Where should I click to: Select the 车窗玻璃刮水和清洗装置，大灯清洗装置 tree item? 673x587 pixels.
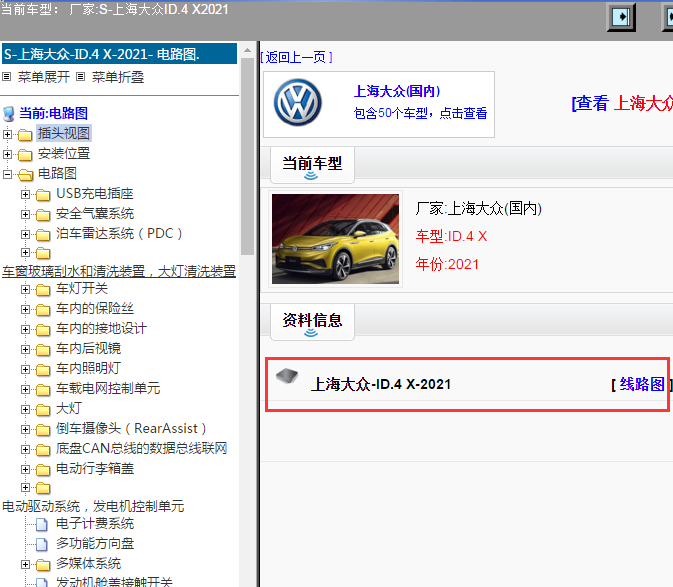click(x=119, y=271)
